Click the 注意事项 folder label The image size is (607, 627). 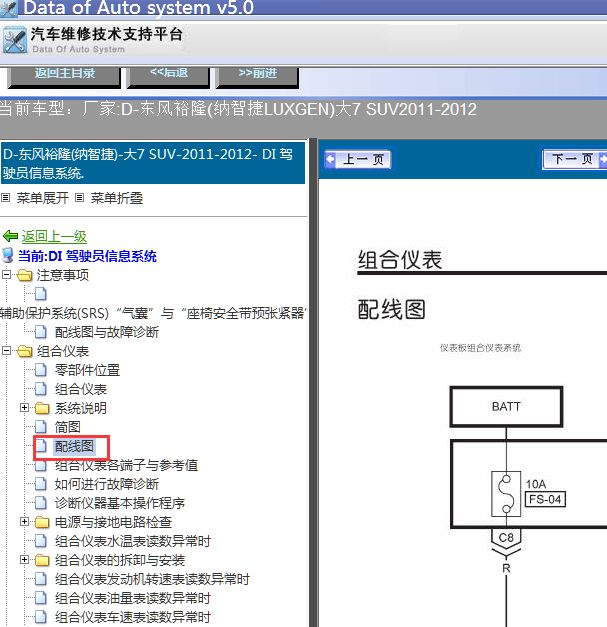[63, 275]
